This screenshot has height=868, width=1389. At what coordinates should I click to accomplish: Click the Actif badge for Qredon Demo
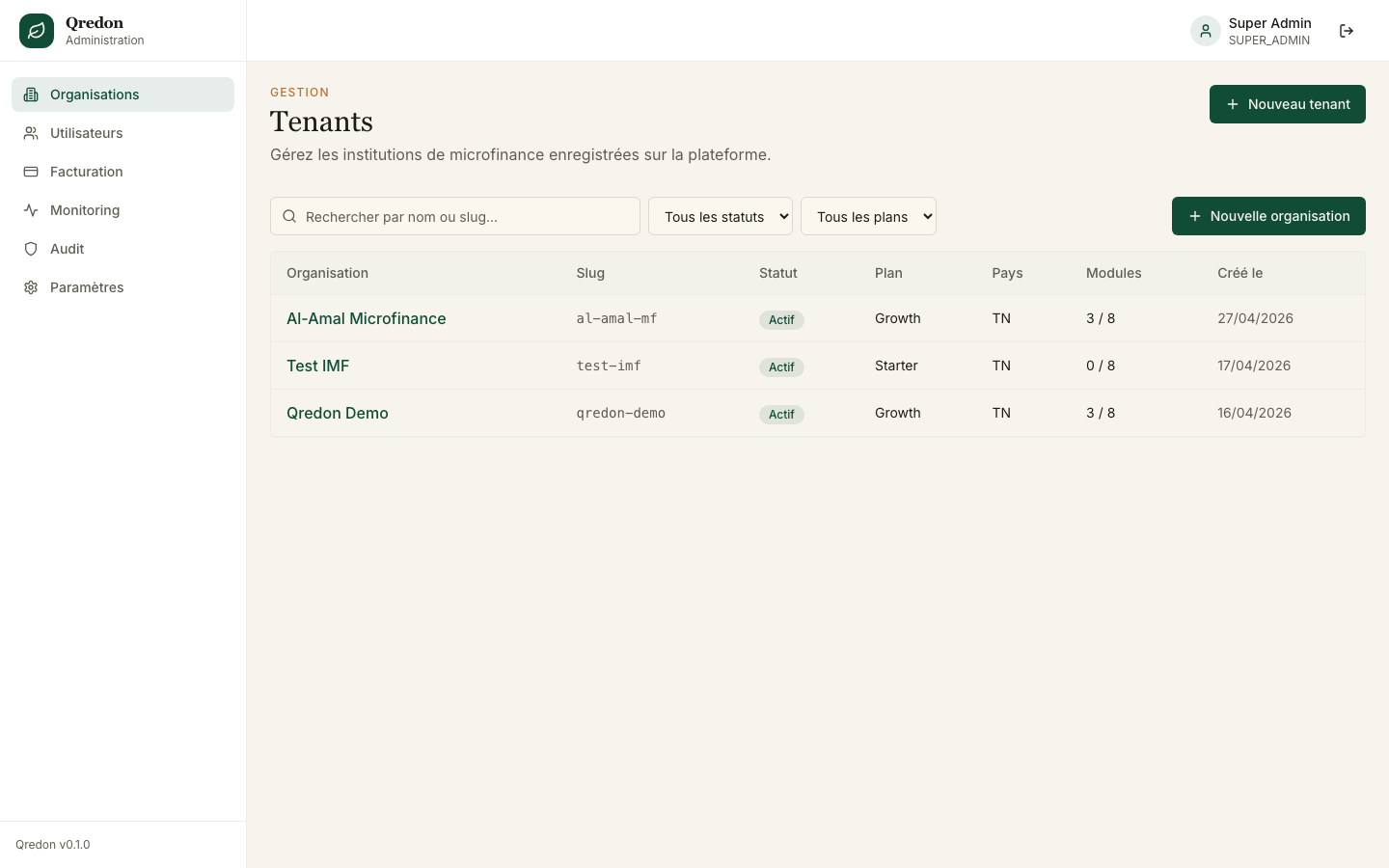tap(781, 414)
